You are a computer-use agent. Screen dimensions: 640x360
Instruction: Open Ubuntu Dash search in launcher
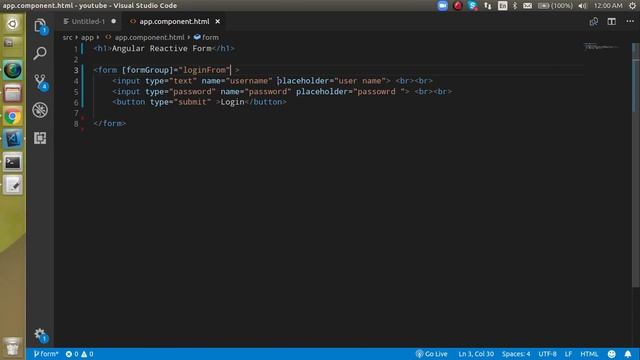(x=13, y=24)
